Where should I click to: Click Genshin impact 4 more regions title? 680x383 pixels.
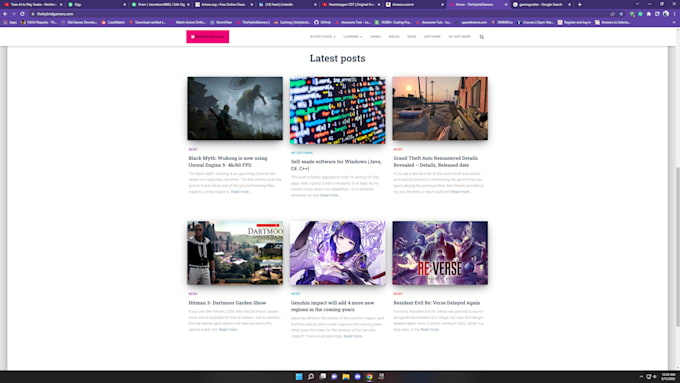tap(332, 306)
